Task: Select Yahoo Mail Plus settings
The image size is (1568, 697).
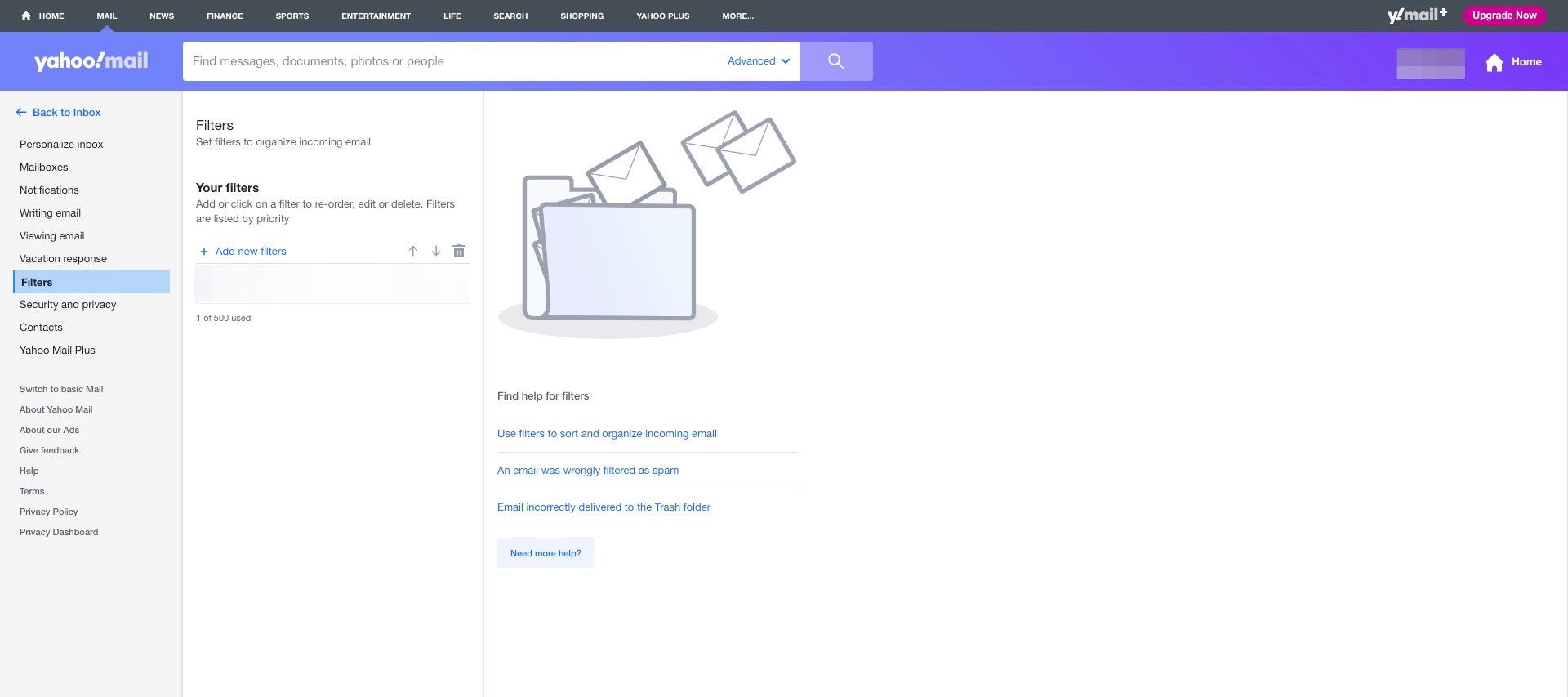Action: [57, 351]
